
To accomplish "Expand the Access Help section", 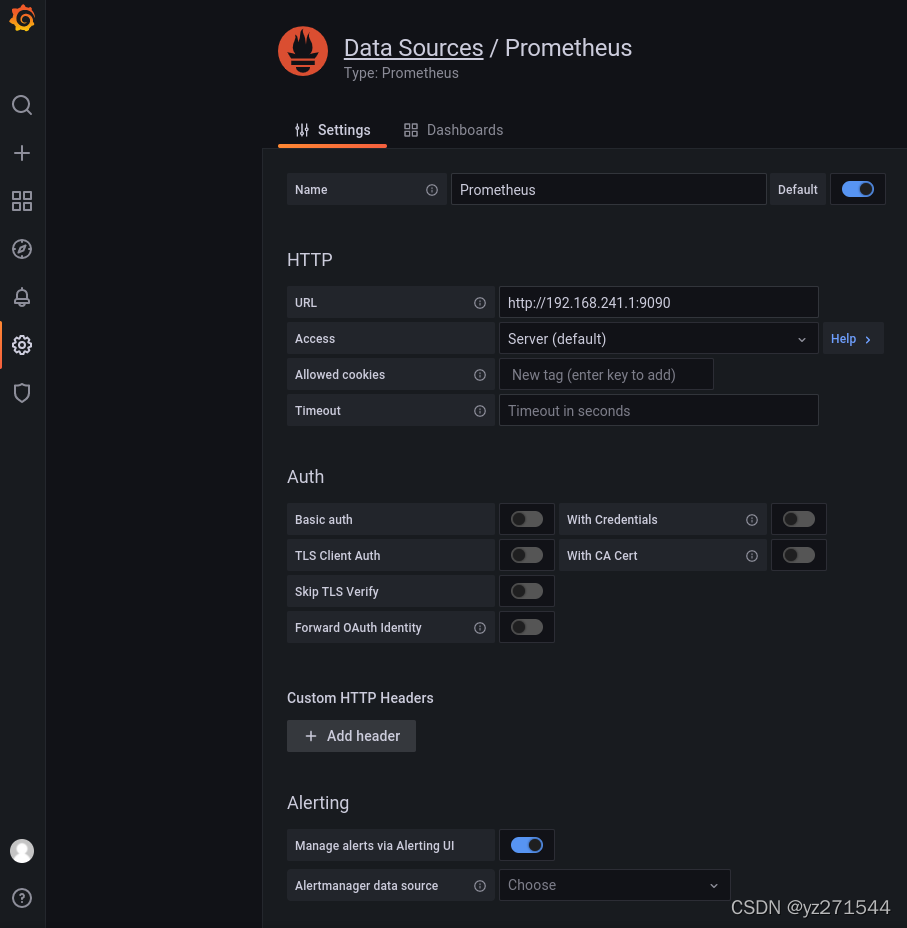I will click(852, 339).
